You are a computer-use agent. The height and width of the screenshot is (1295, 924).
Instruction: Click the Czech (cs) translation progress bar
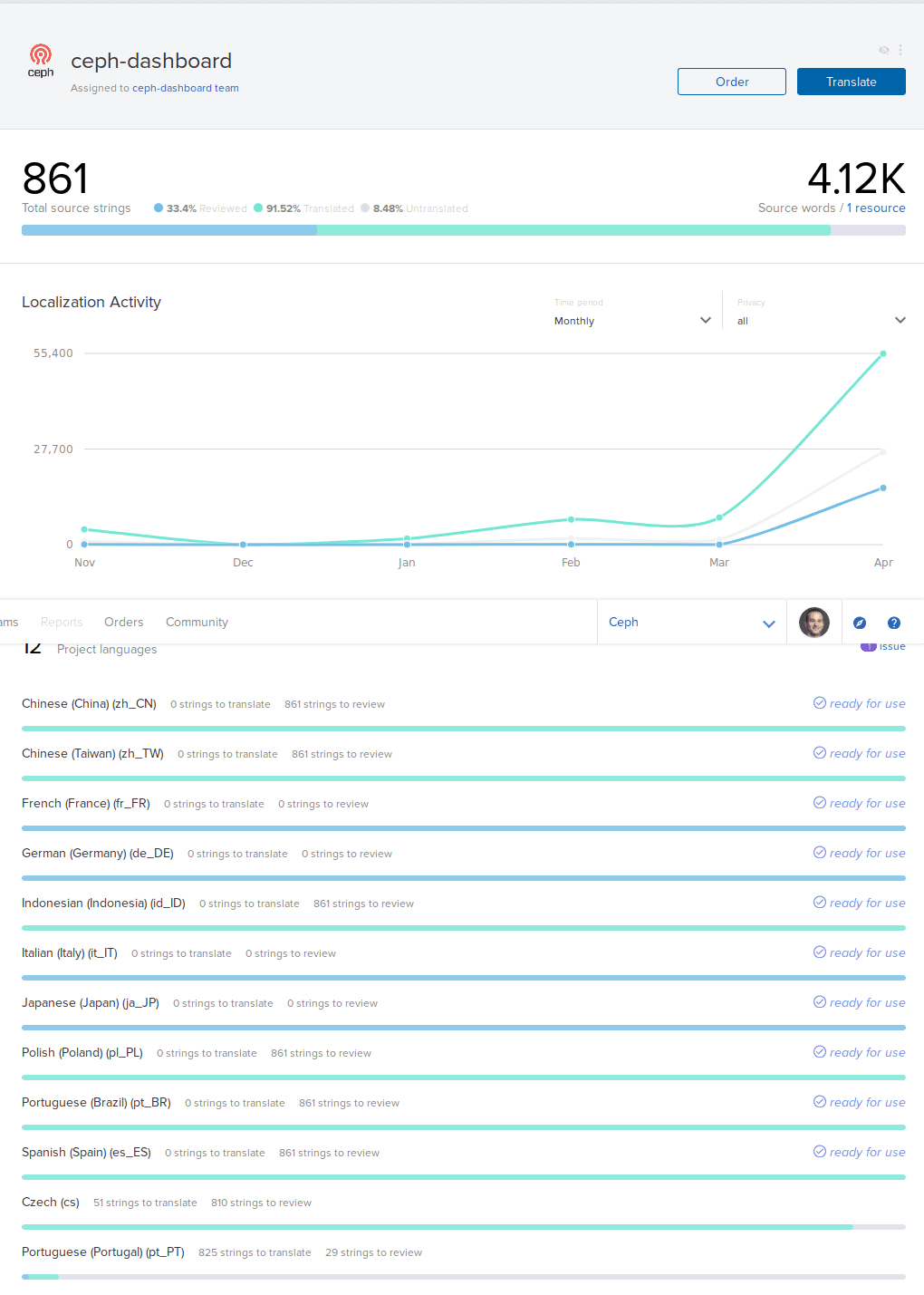tap(463, 1227)
